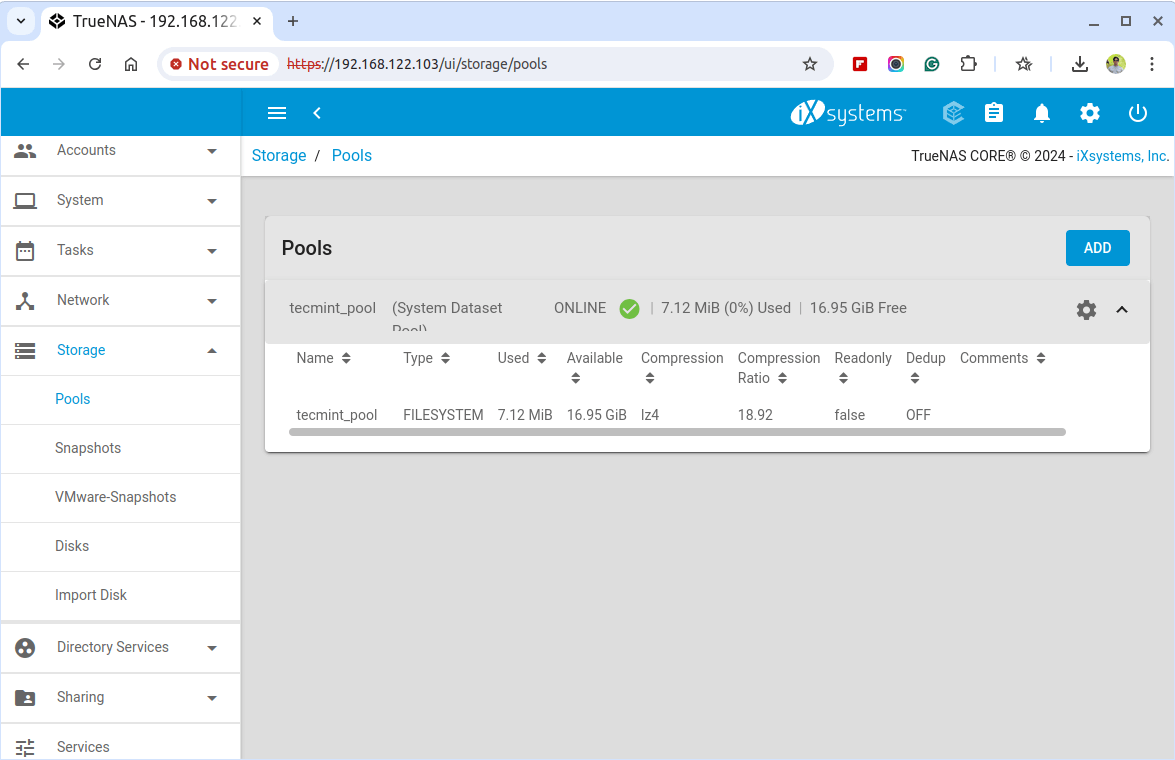The height and width of the screenshot is (760, 1175).
Task: Expand the Sharing menu arrow
Action: pyautogui.click(x=212, y=698)
